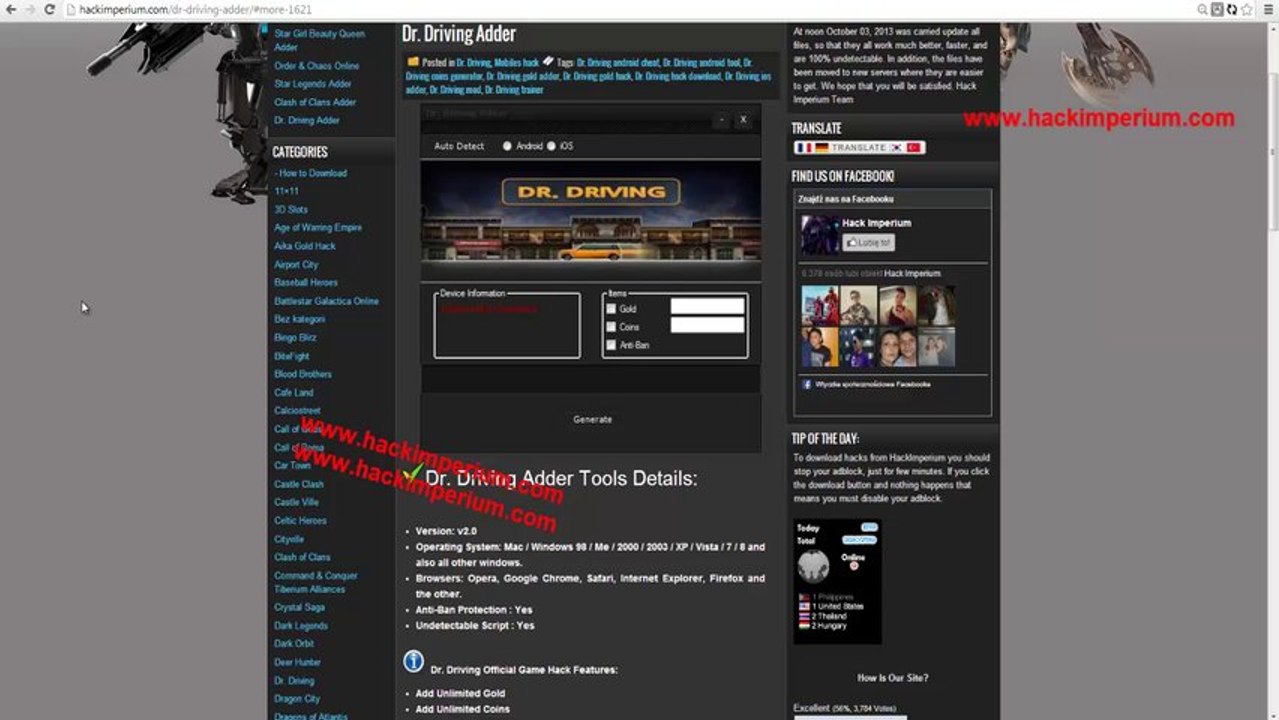Image resolution: width=1279 pixels, height=720 pixels.
Task: Open the Star Legends Adder link
Action: click(x=313, y=84)
